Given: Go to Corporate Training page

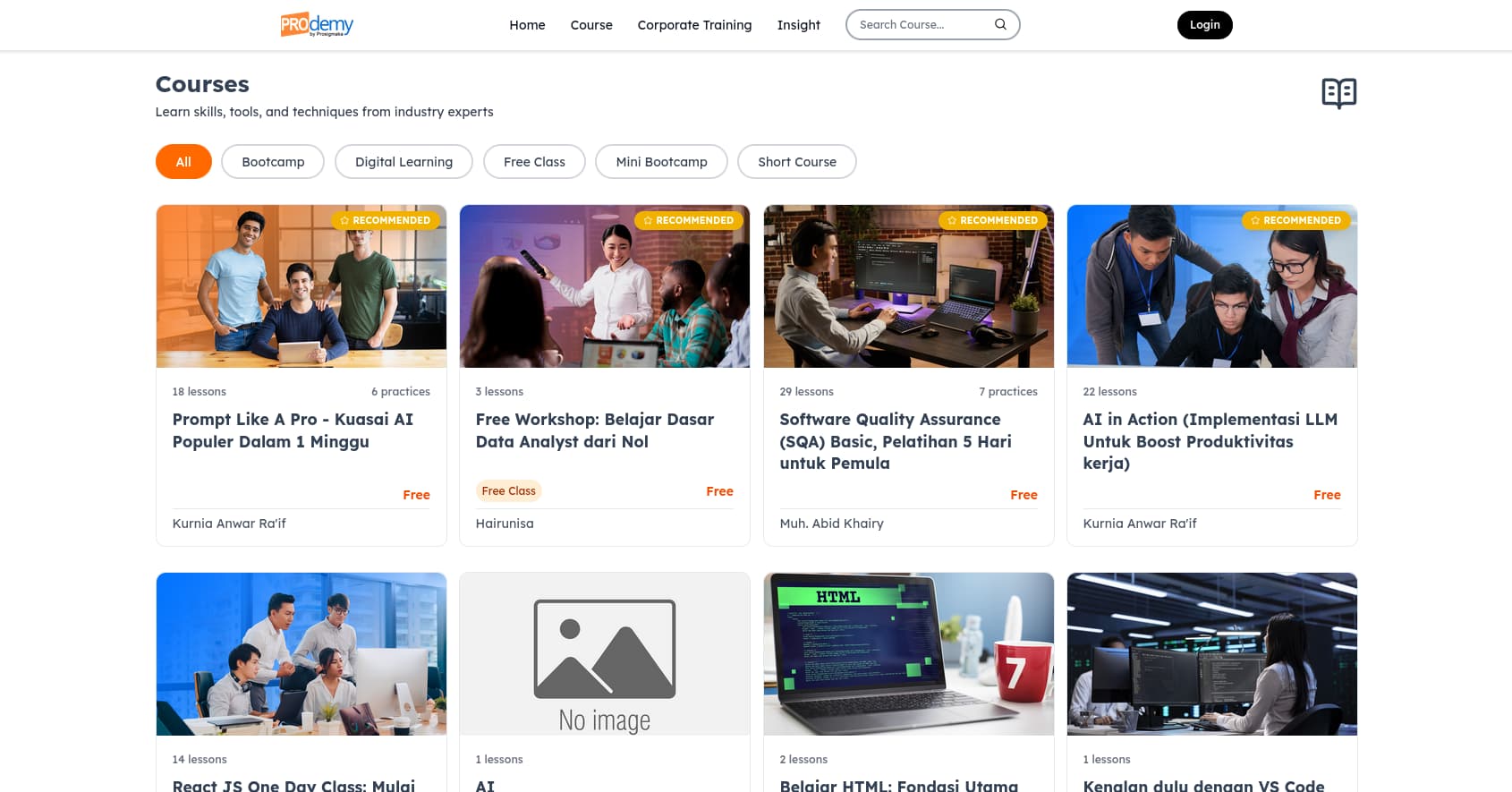Looking at the screenshot, I should point(694,25).
